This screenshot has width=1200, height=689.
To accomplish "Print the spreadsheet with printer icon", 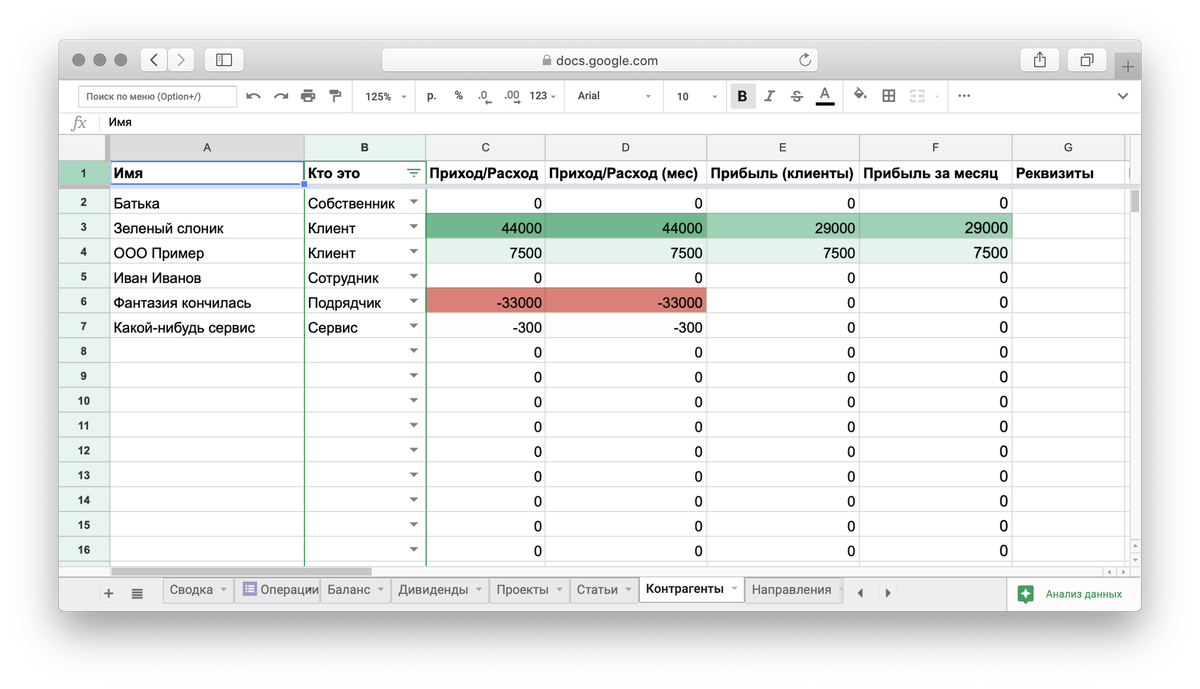I will pos(308,96).
